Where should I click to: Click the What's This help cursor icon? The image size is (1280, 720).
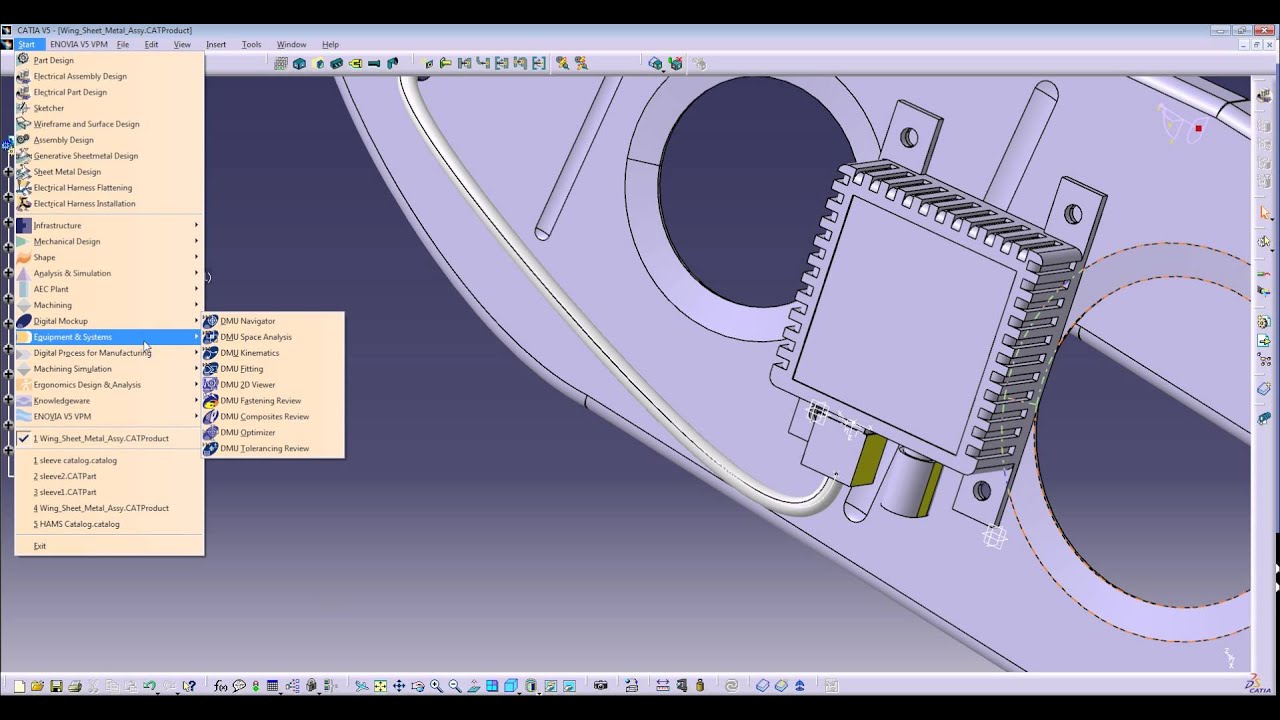pyautogui.click(x=189, y=686)
